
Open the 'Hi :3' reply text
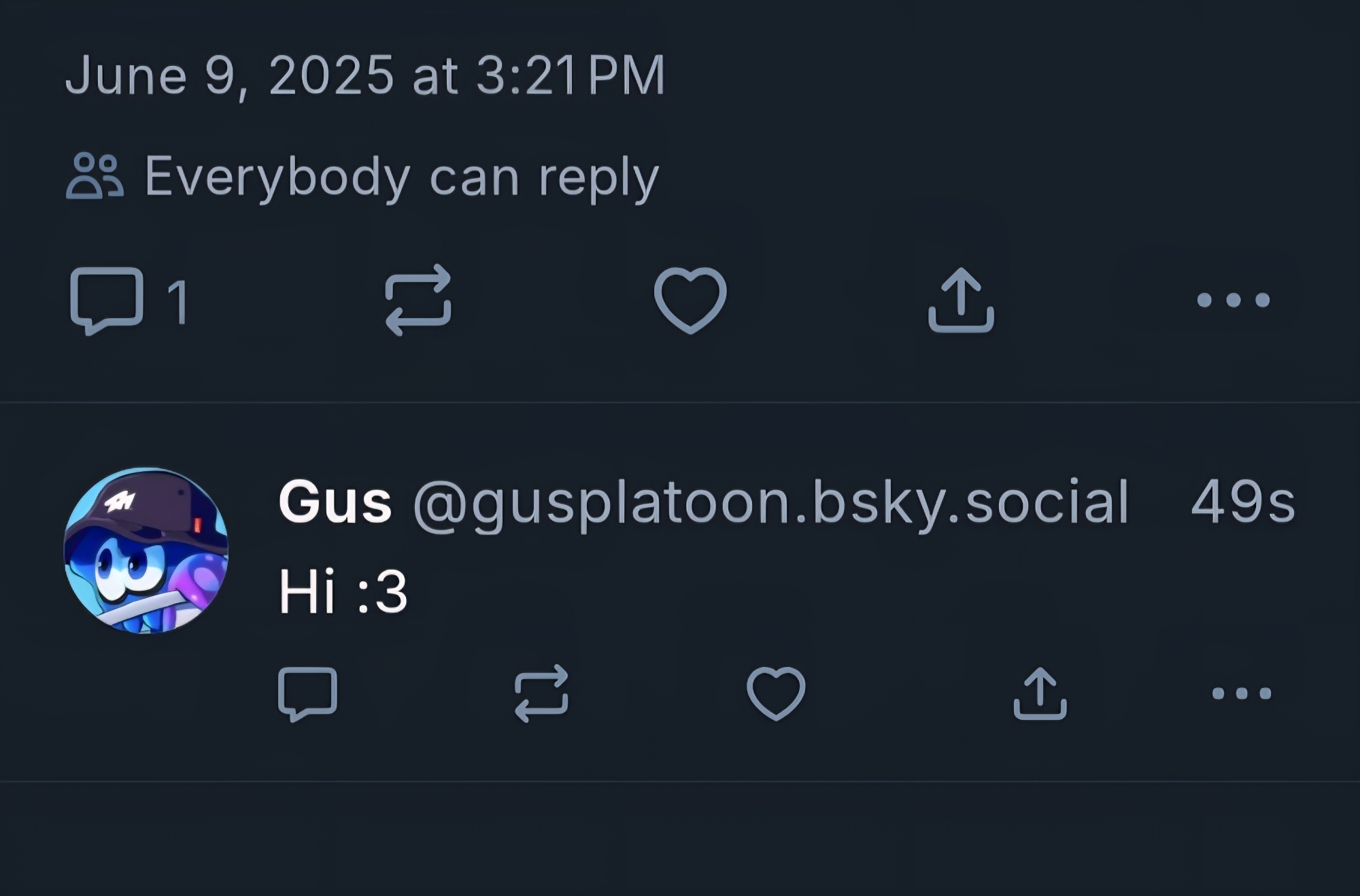[x=343, y=592]
